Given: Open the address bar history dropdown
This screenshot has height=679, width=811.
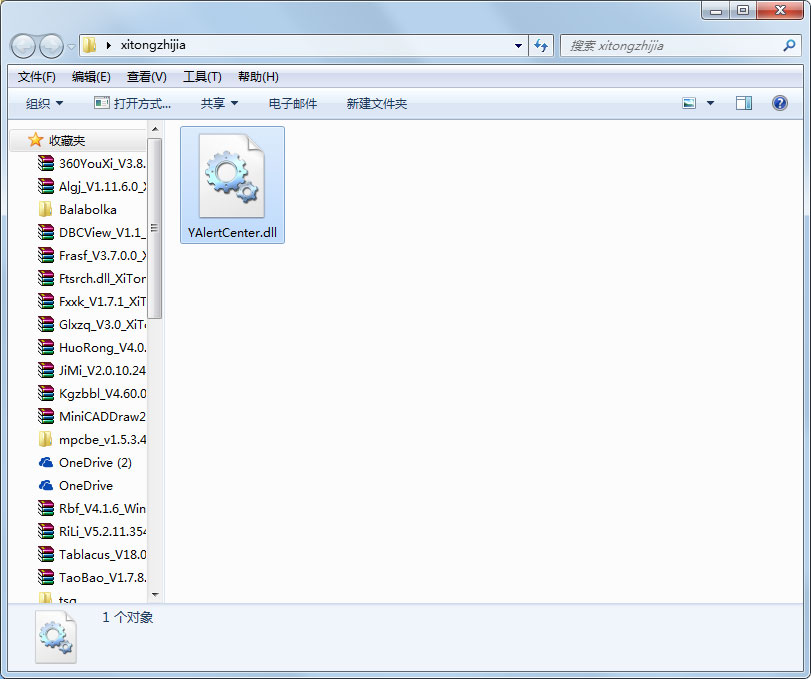Looking at the screenshot, I should click(x=518, y=46).
